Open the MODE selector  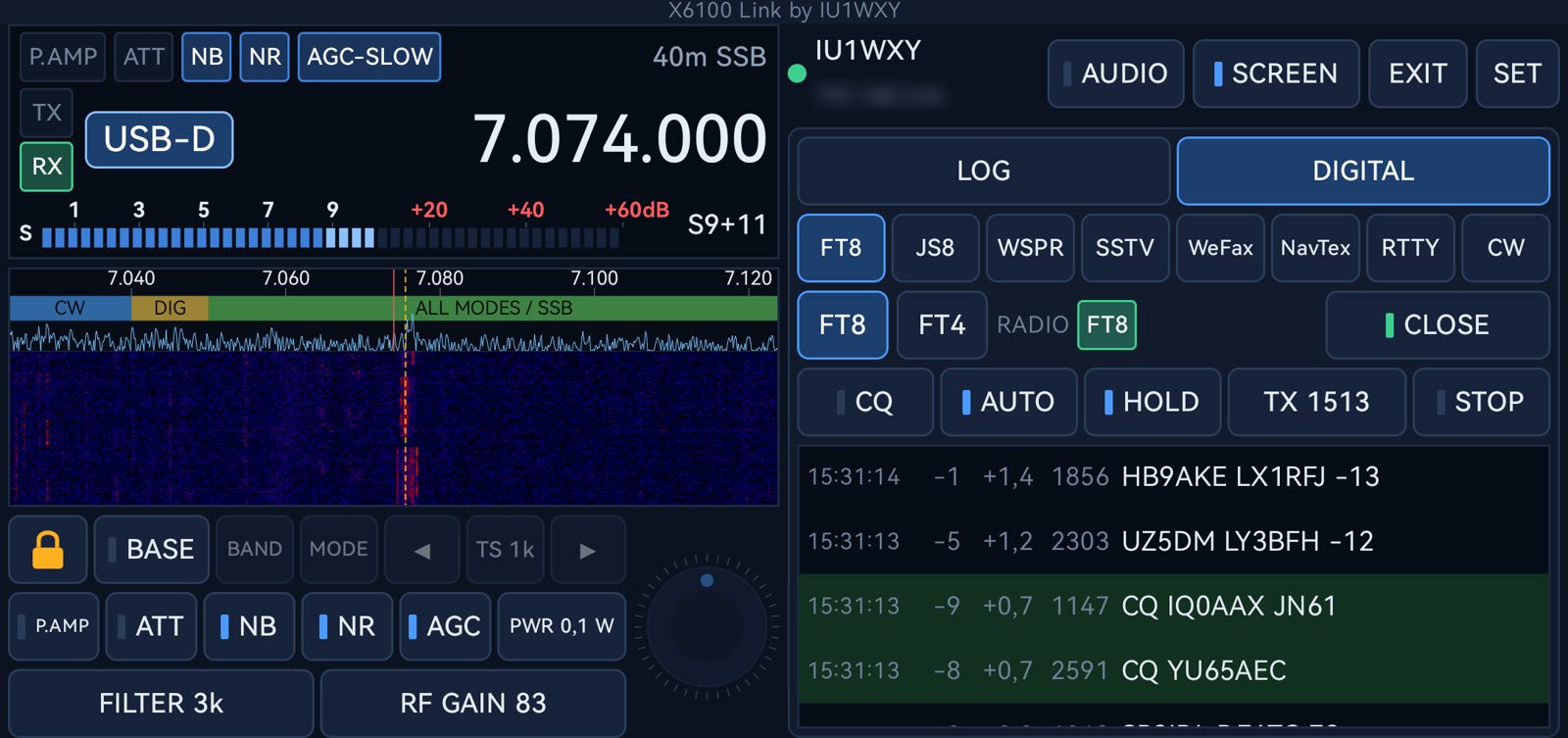[339, 550]
